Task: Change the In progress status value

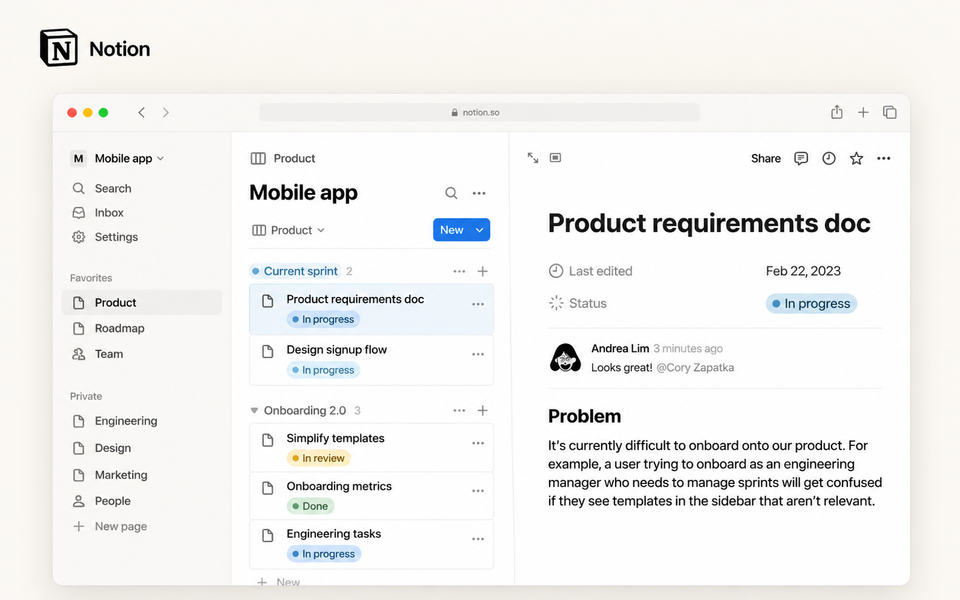Action: point(811,304)
